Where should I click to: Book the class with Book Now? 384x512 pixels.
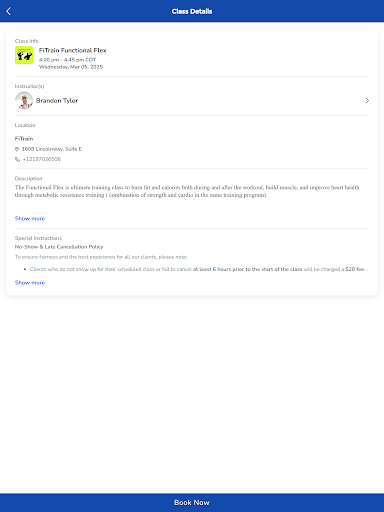tap(192, 502)
